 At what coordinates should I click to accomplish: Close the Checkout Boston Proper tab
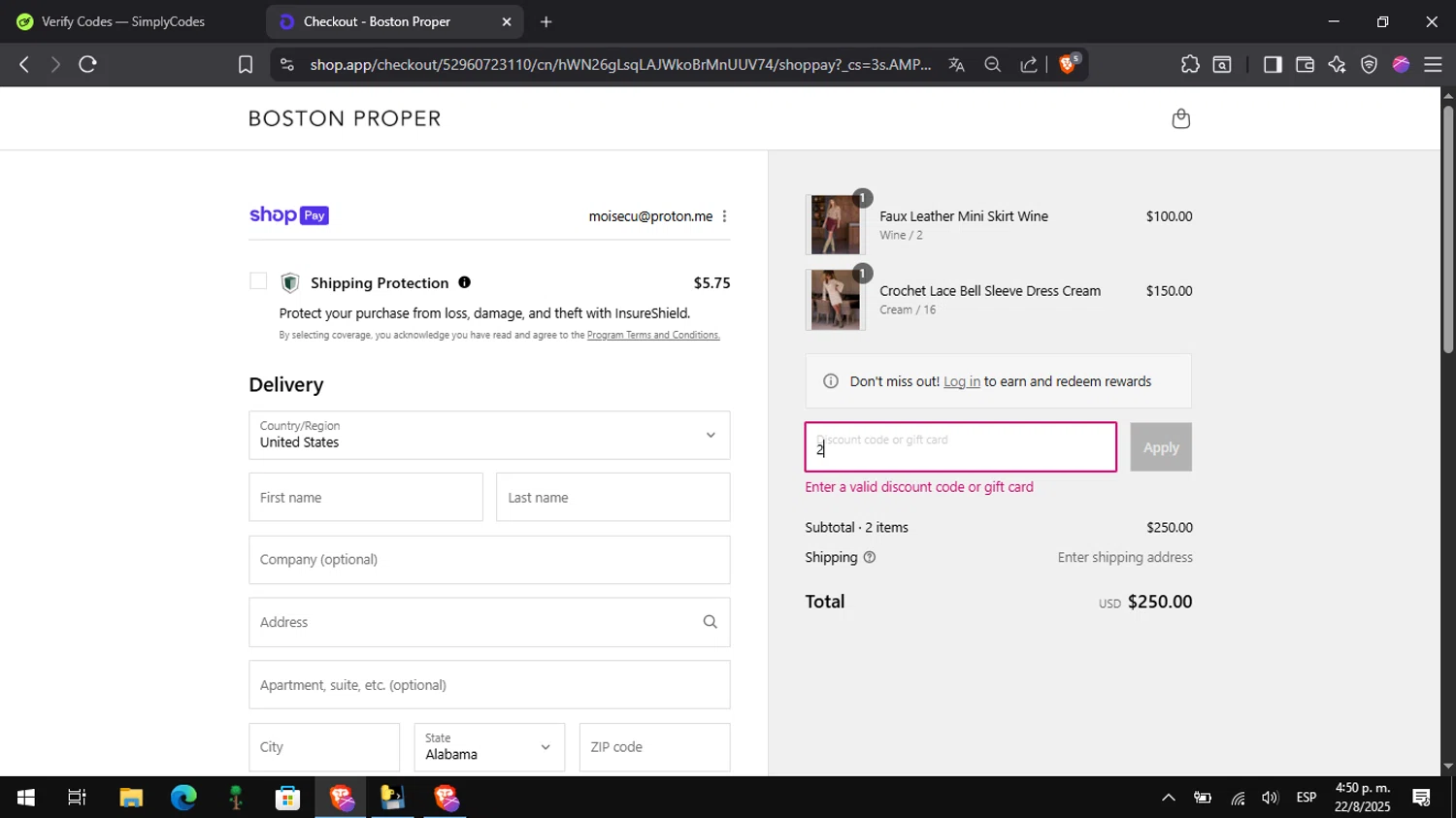[506, 21]
